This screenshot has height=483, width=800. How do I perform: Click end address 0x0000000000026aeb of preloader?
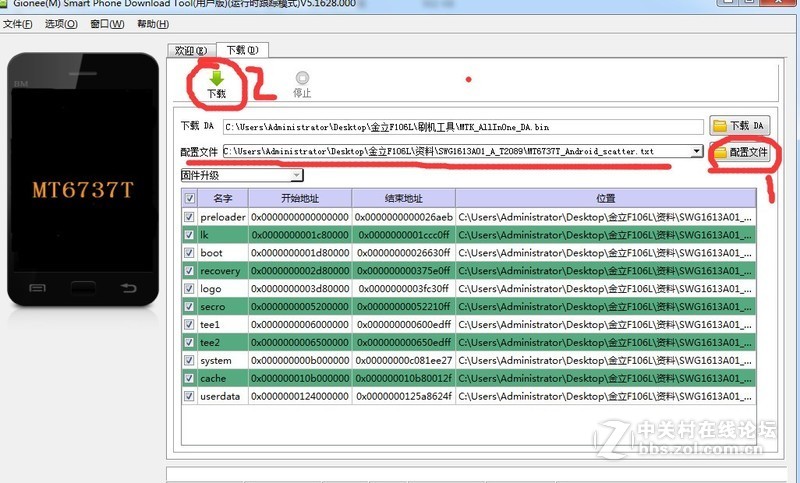coord(404,217)
